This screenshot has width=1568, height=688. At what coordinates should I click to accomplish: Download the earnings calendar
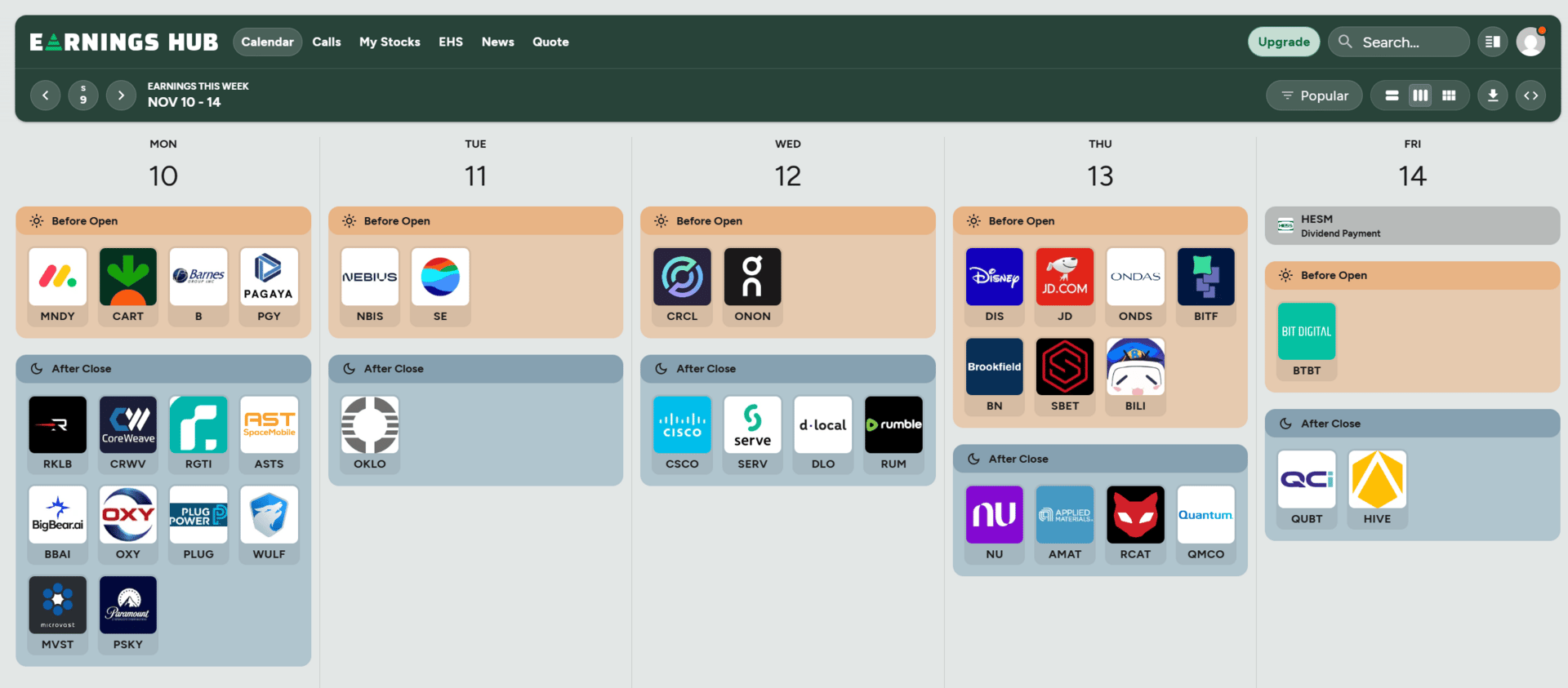1493,95
